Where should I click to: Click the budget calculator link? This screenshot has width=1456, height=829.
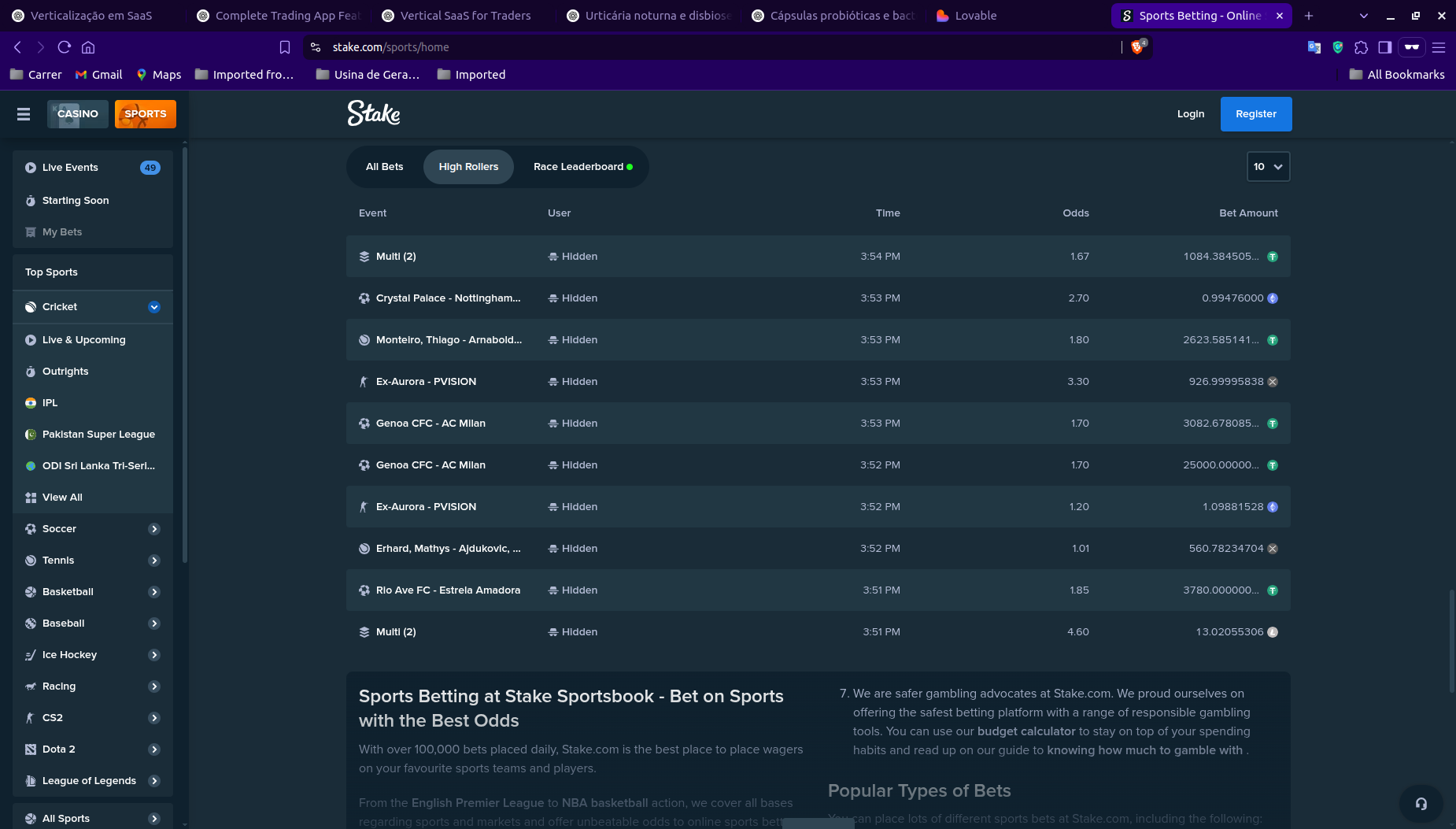[1025, 731]
